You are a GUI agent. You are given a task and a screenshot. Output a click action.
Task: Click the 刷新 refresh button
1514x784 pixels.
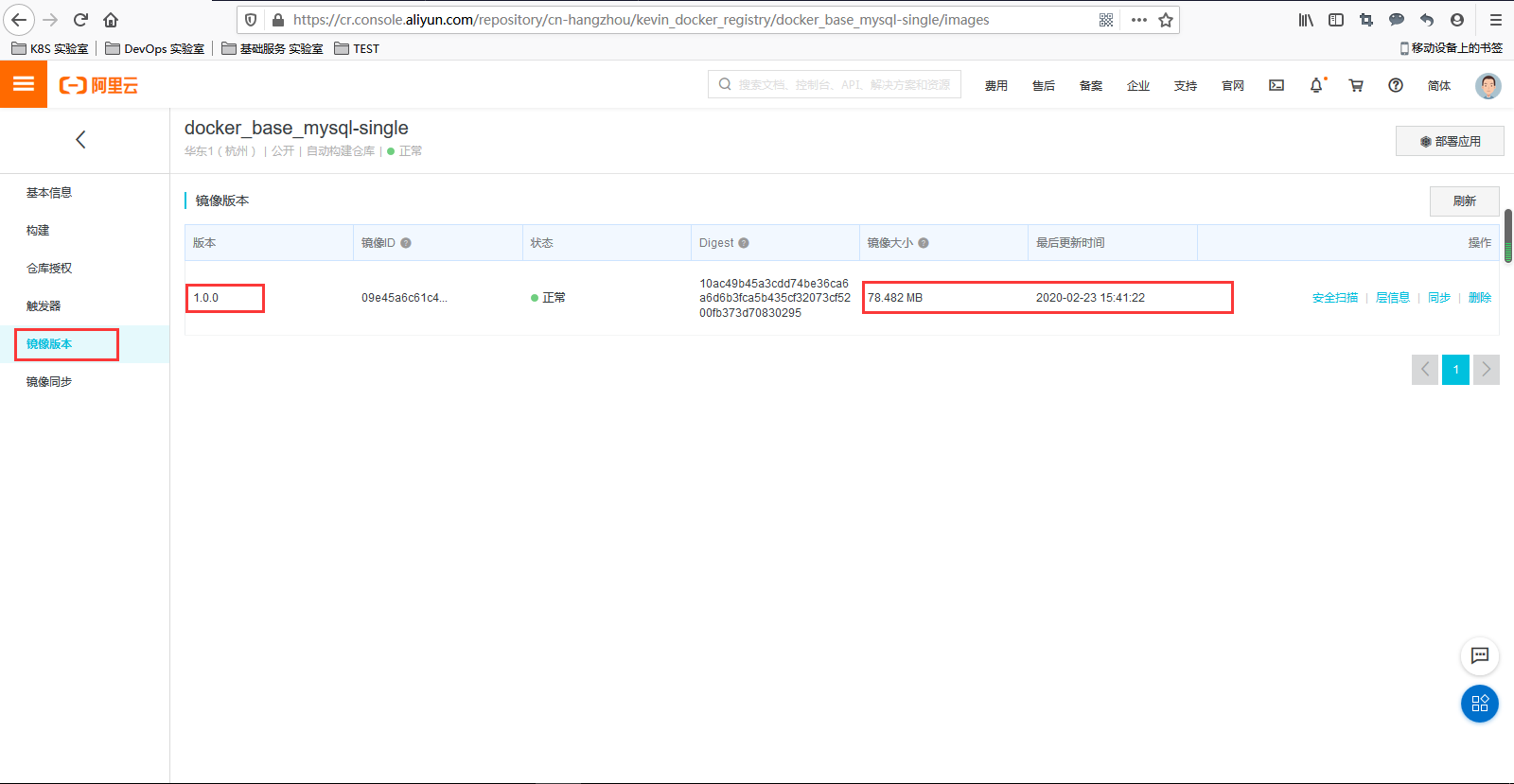point(1465,200)
